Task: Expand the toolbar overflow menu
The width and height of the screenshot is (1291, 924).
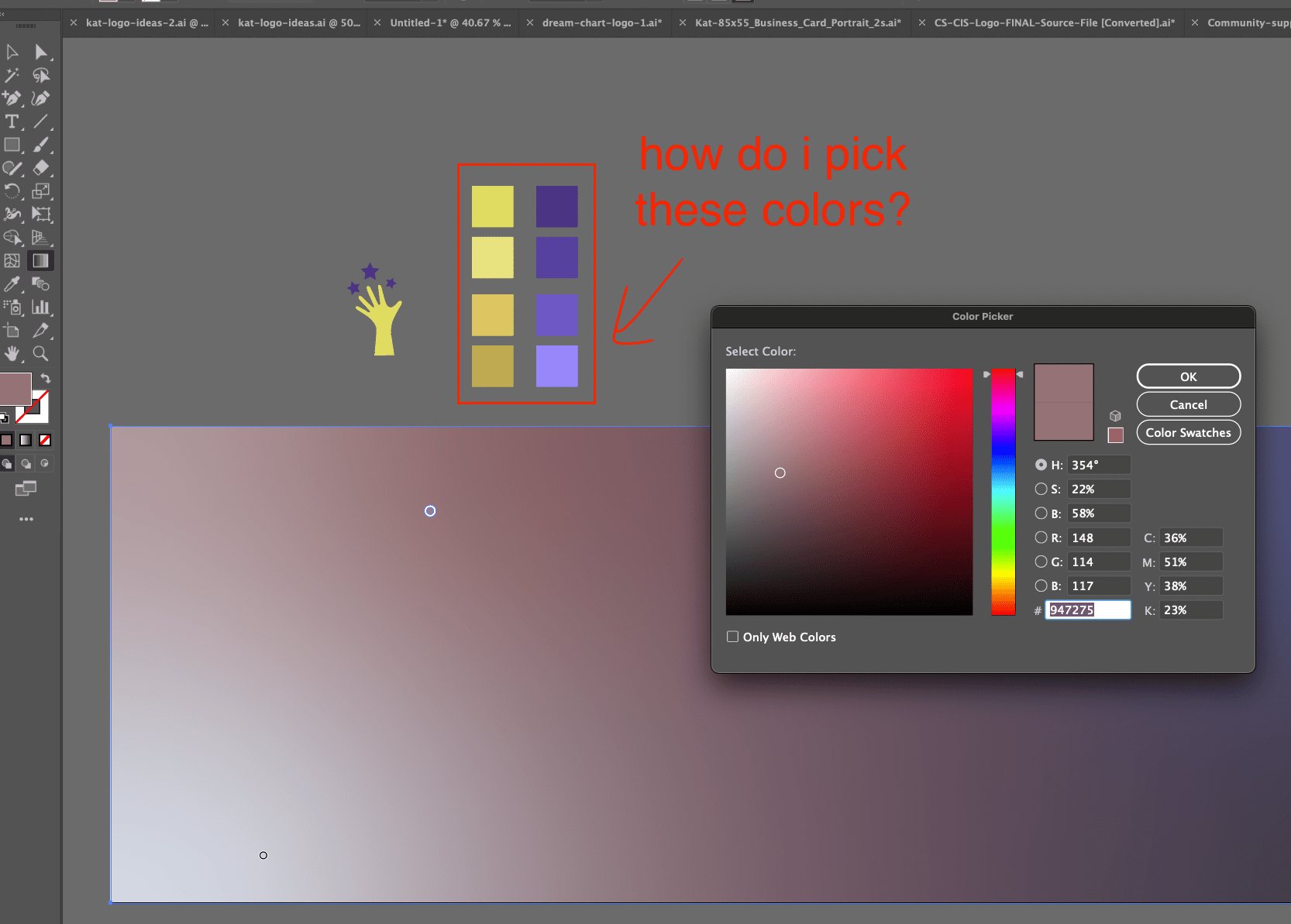Action: (x=26, y=519)
